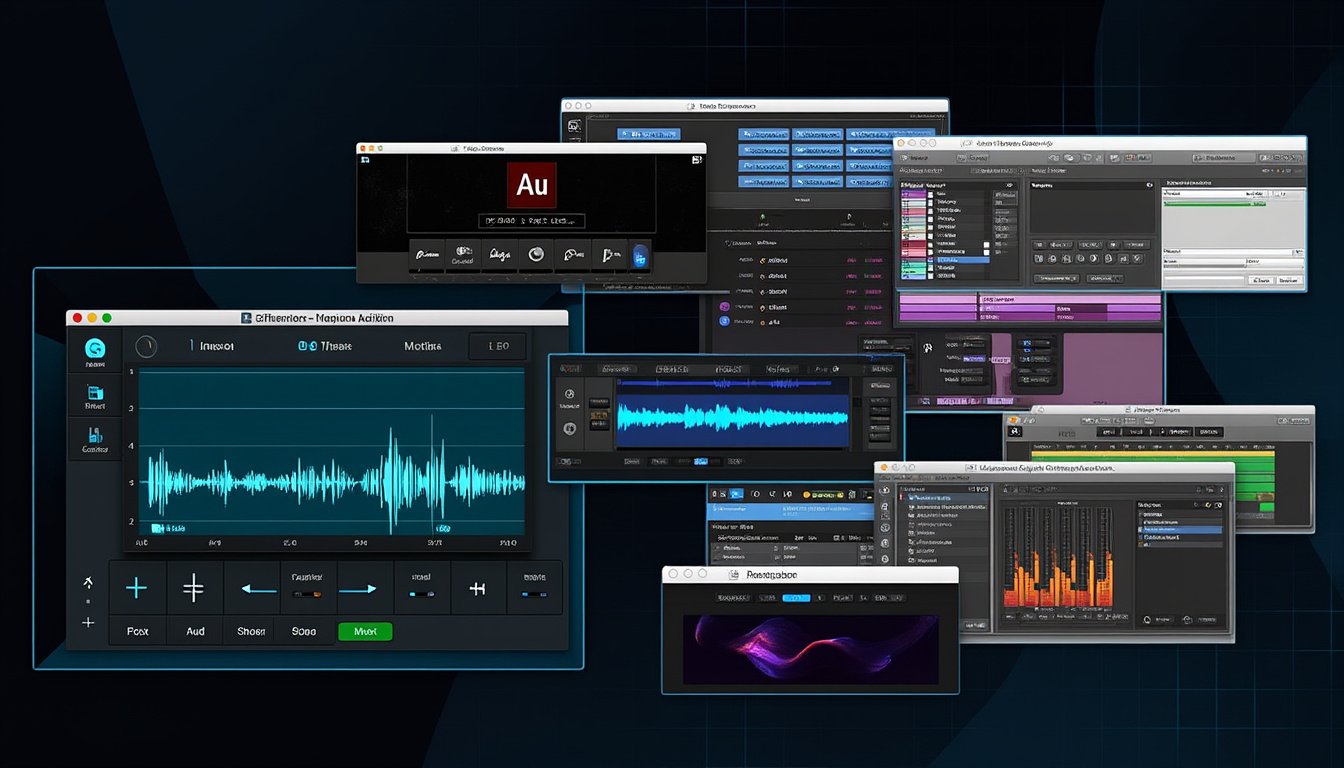
Task: Click the blue waveform in the middle editor window
Action: click(733, 416)
